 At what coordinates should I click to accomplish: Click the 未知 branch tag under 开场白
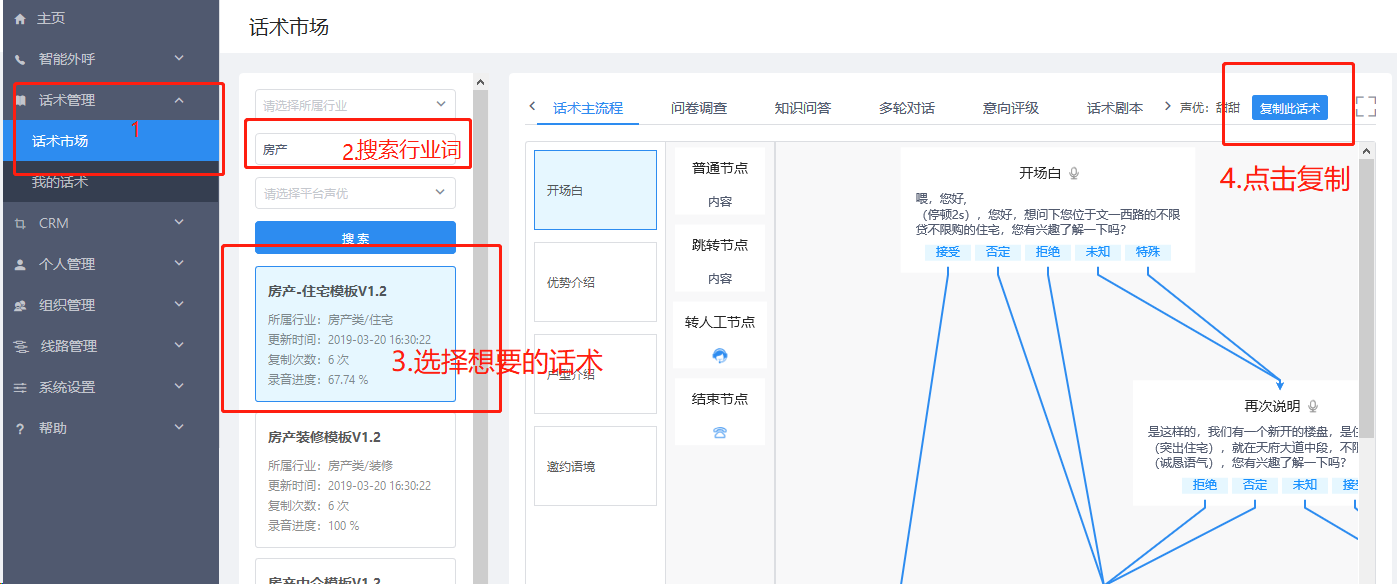click(1098, 252)
